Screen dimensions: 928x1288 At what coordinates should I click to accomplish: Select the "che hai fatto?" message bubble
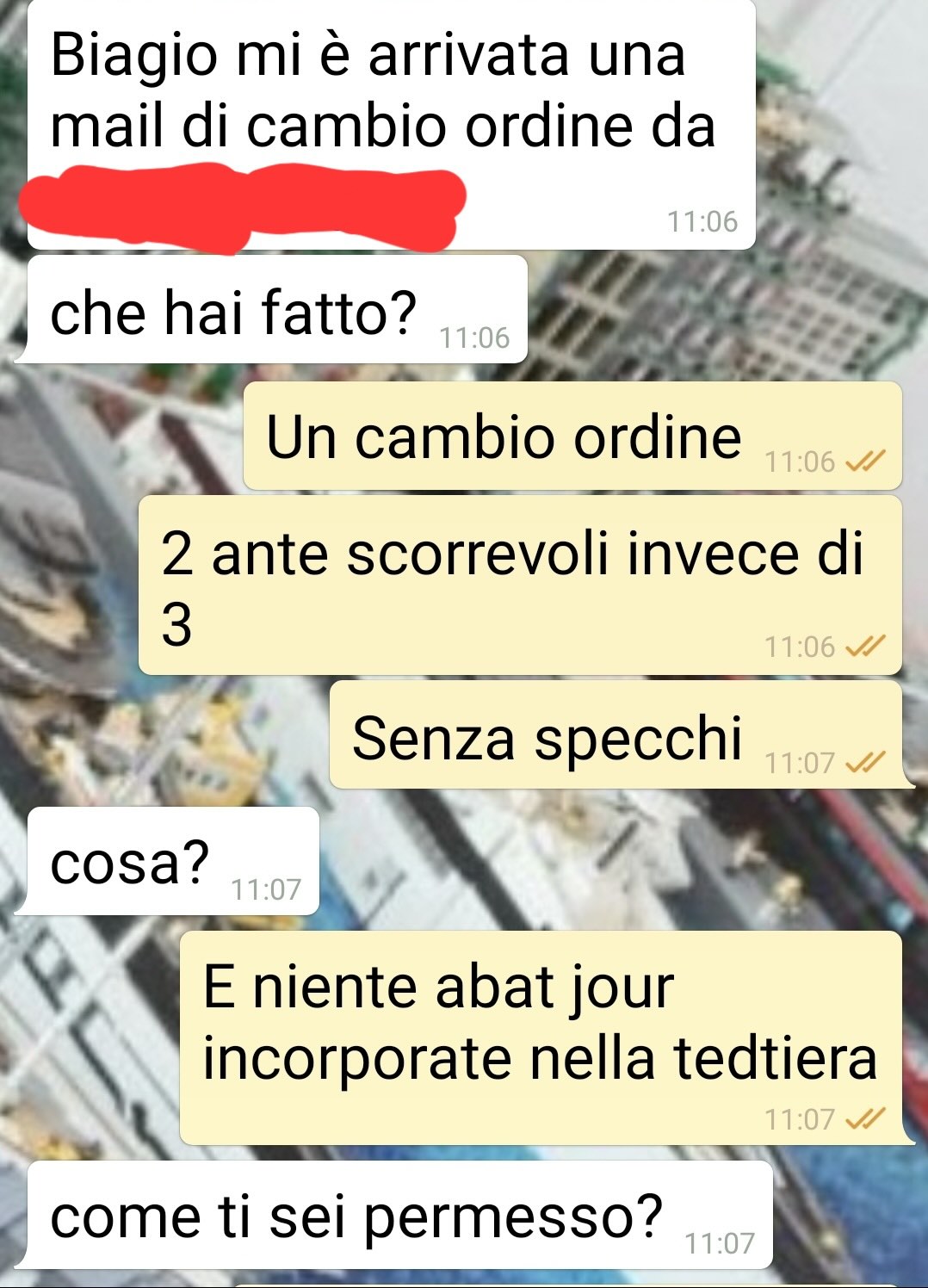point(271,309)
